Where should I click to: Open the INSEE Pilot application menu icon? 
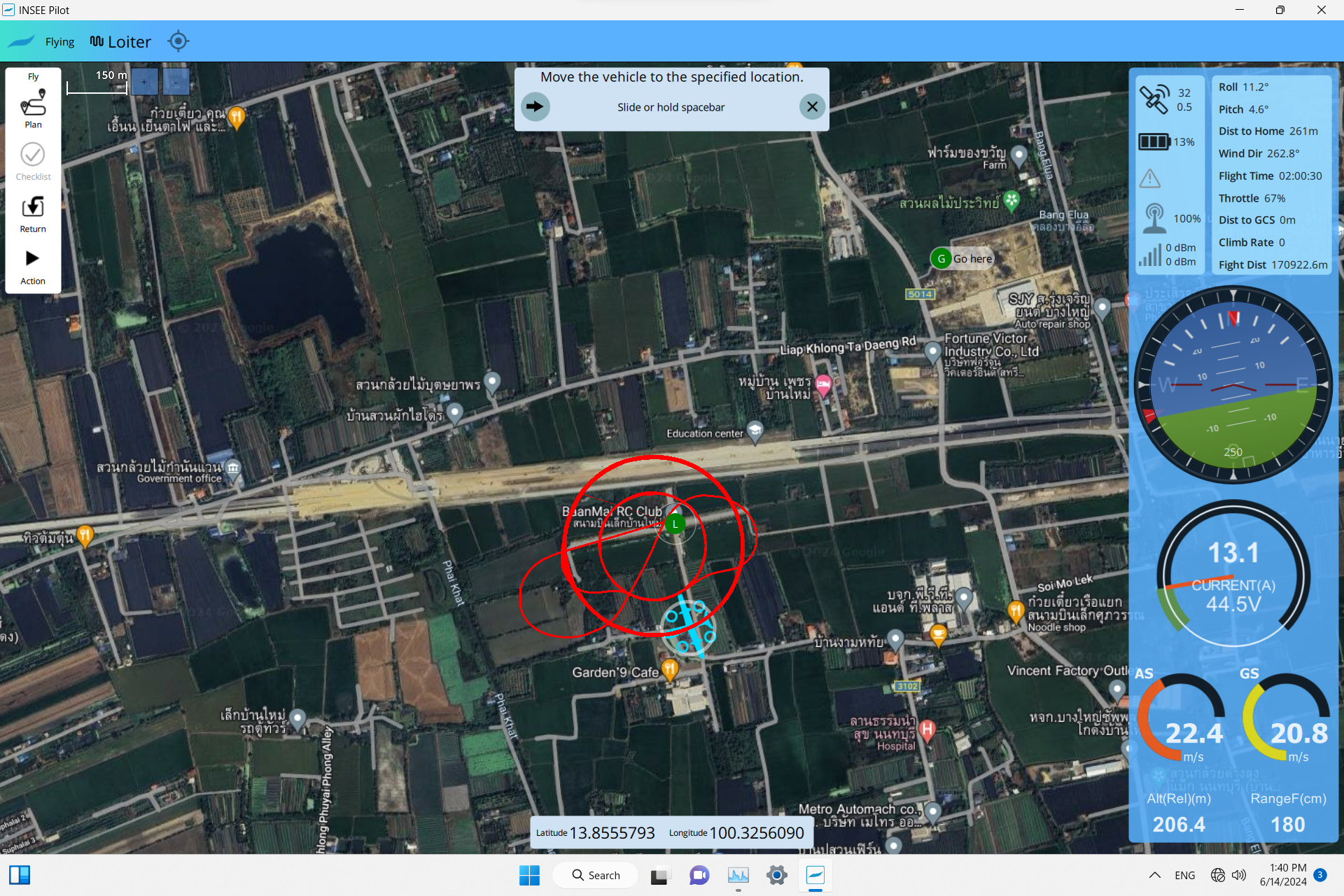coord(21,41)
